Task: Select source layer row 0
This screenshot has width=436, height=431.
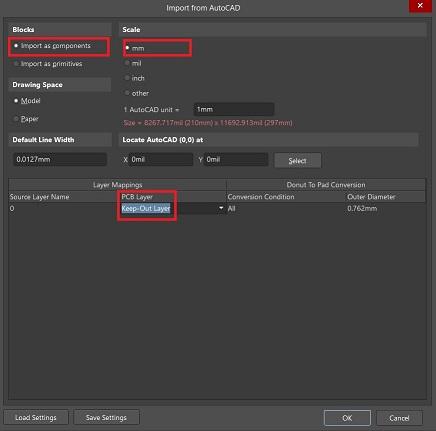Action: coord(12,209)
